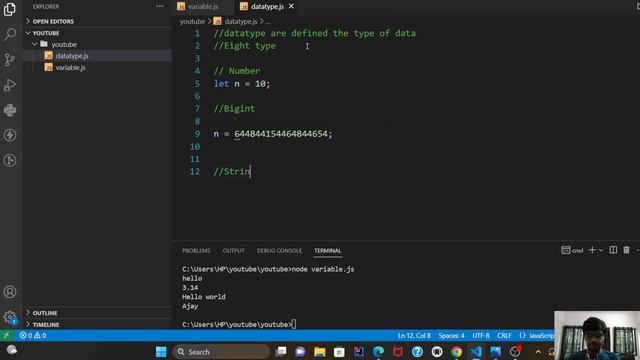Open Task View on the taskbar
Viewport: 640px width, 360px height.
(281, 352)
